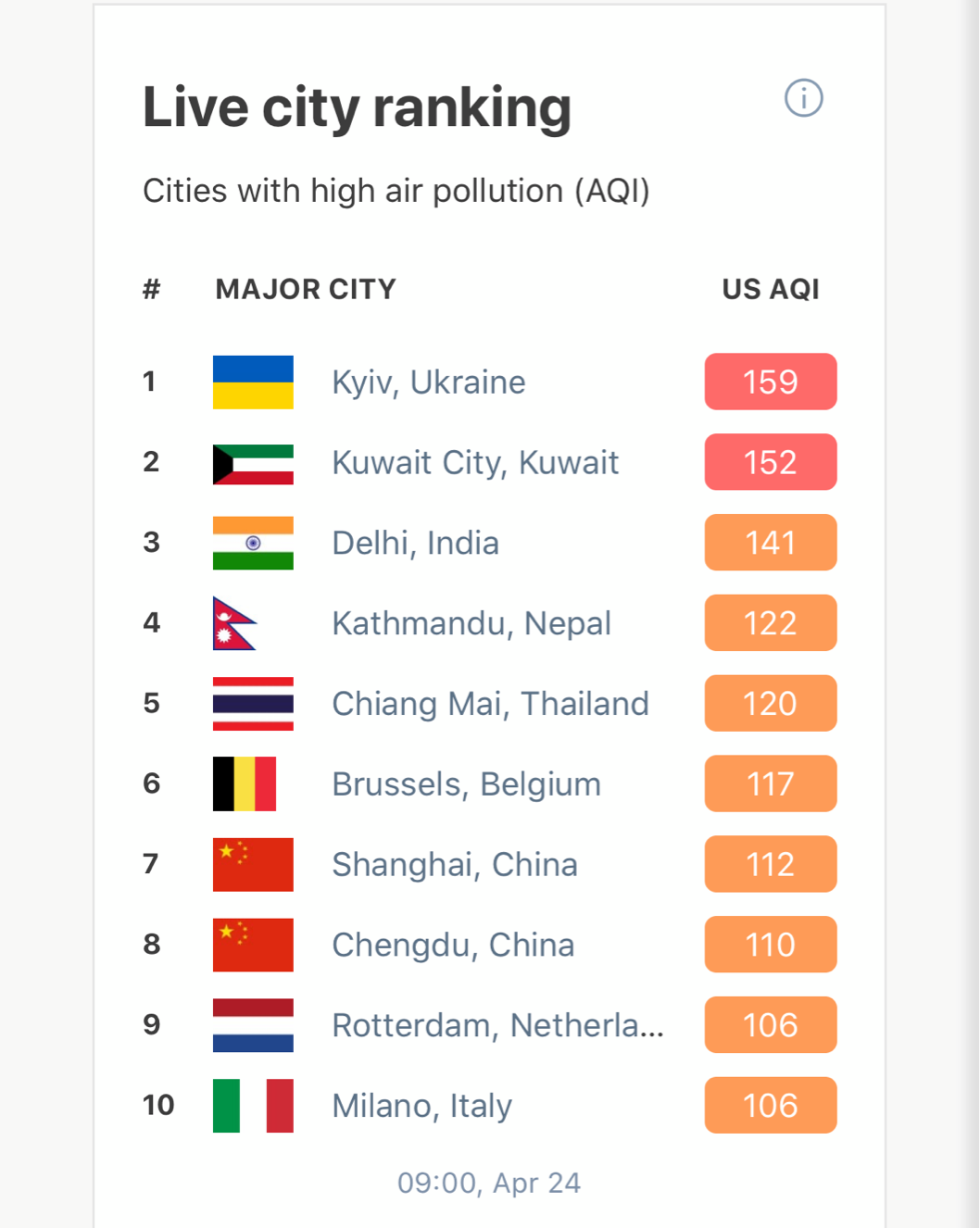Open the info icon beside Live city ranking

[803, 97]
